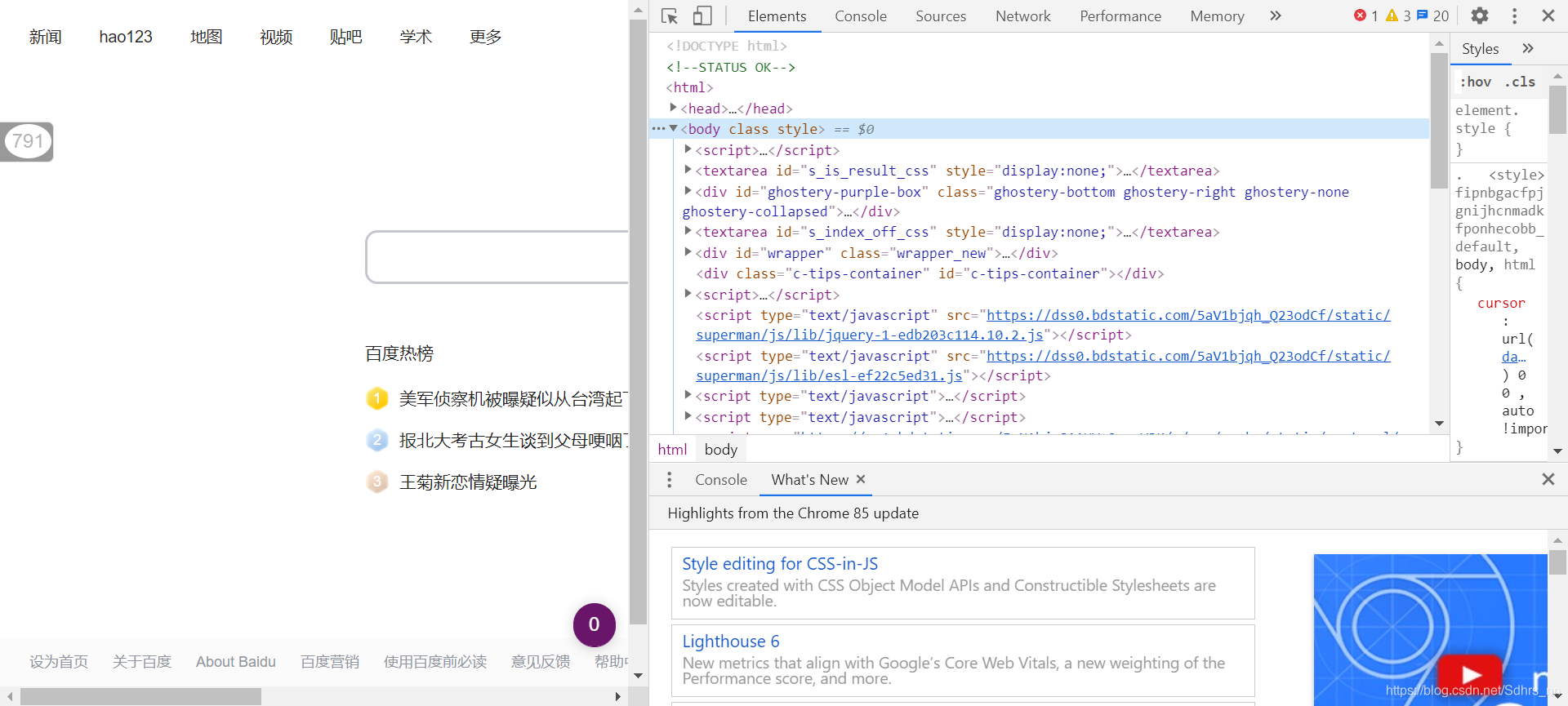Viewport: 1568px width, 706px height.
Task: Open the 贴吧 navigation link
Action: click(x=345, y=37)
